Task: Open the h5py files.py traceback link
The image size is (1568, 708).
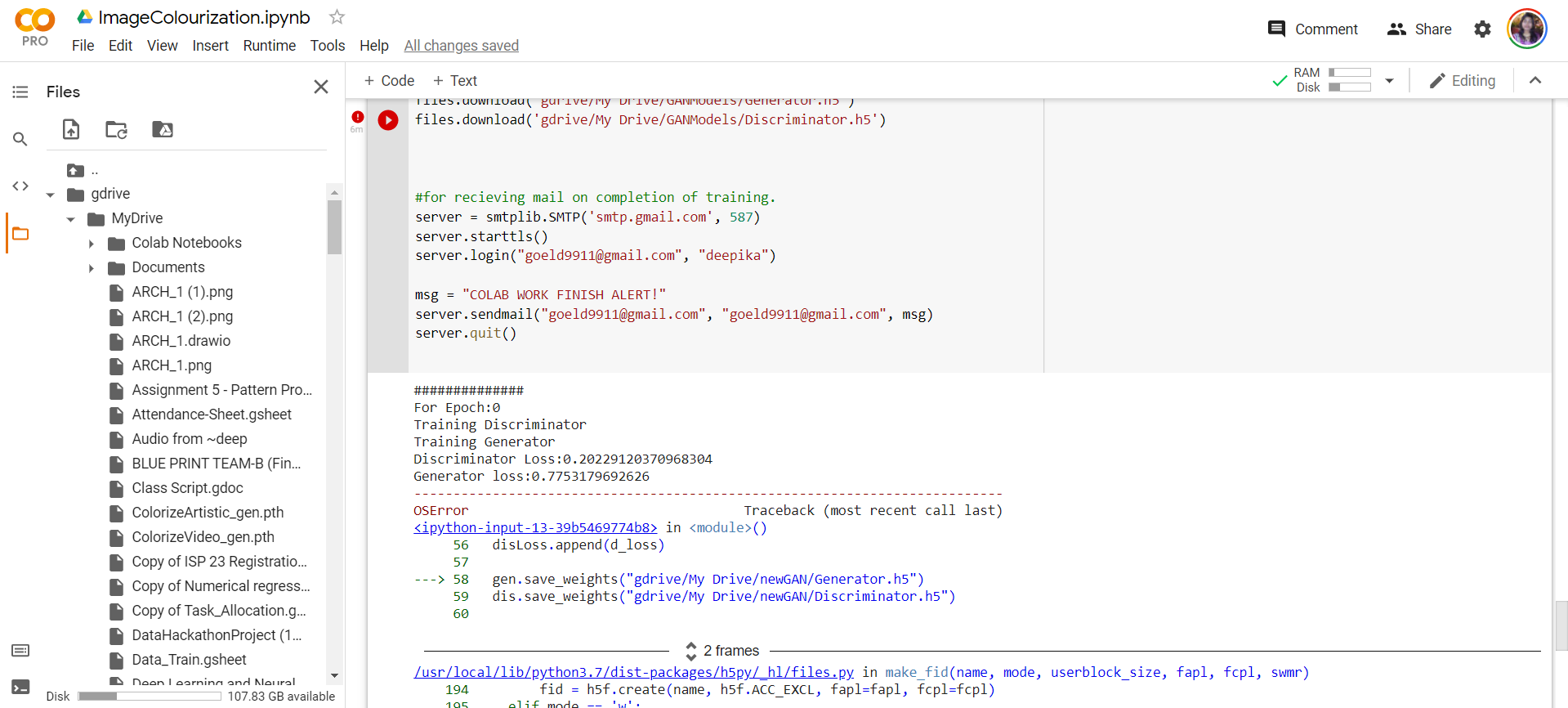Action: pos(633,672)
